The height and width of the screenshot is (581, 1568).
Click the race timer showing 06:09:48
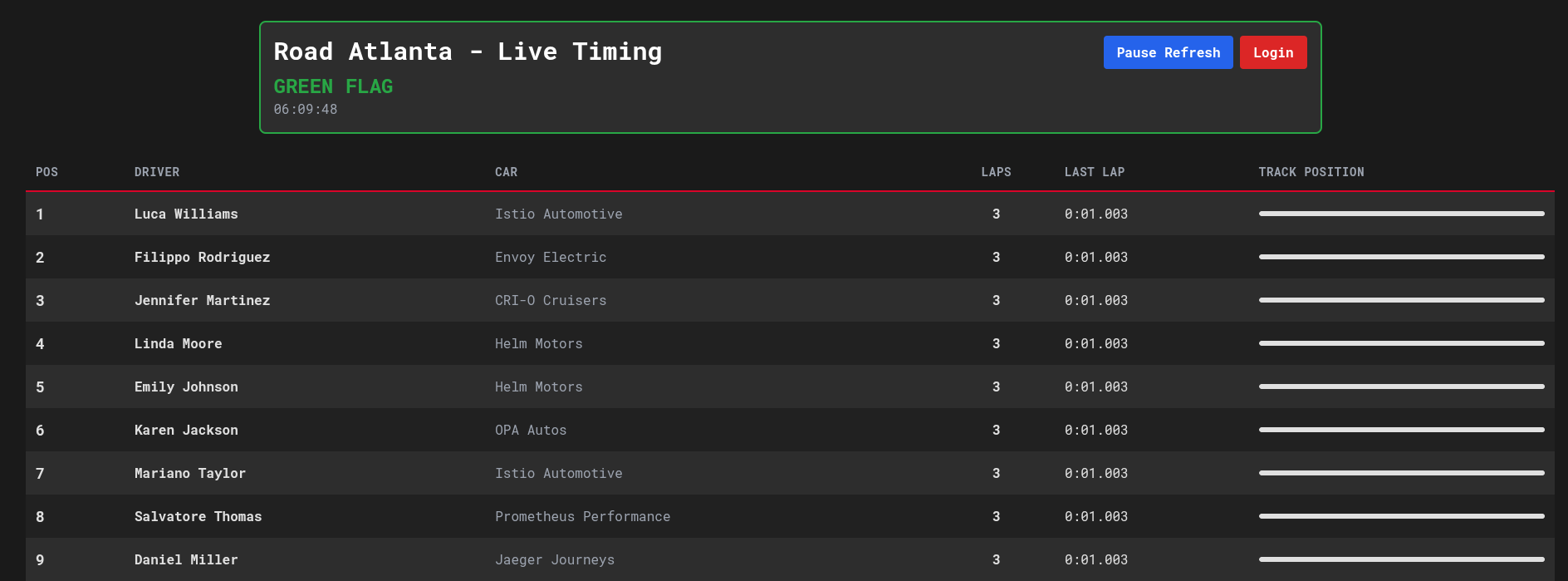point(306,108)
